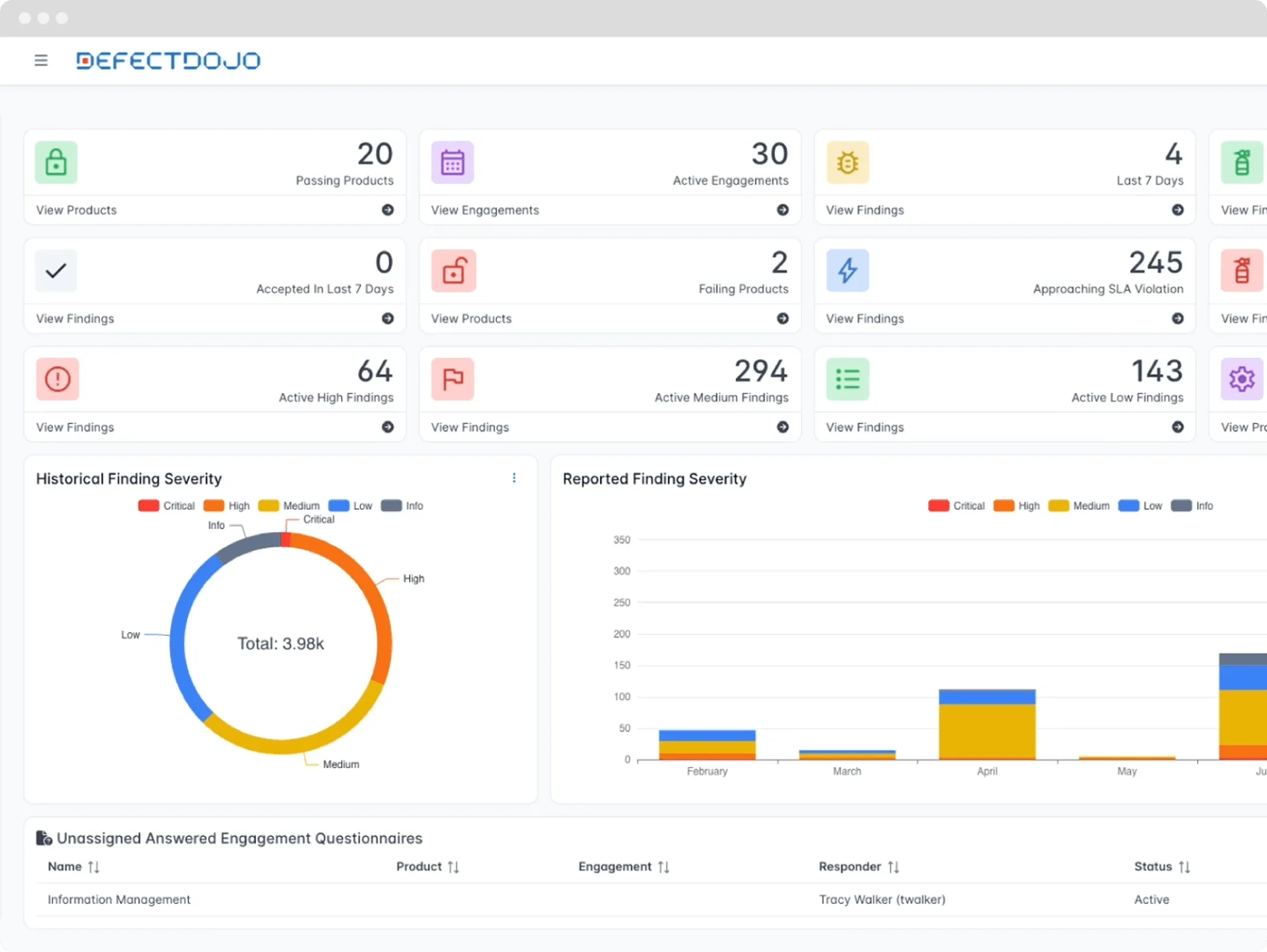Toggle Critical series in Reported Finding Severity legend
Viewport: 1267px width, 952px height.
957,506
